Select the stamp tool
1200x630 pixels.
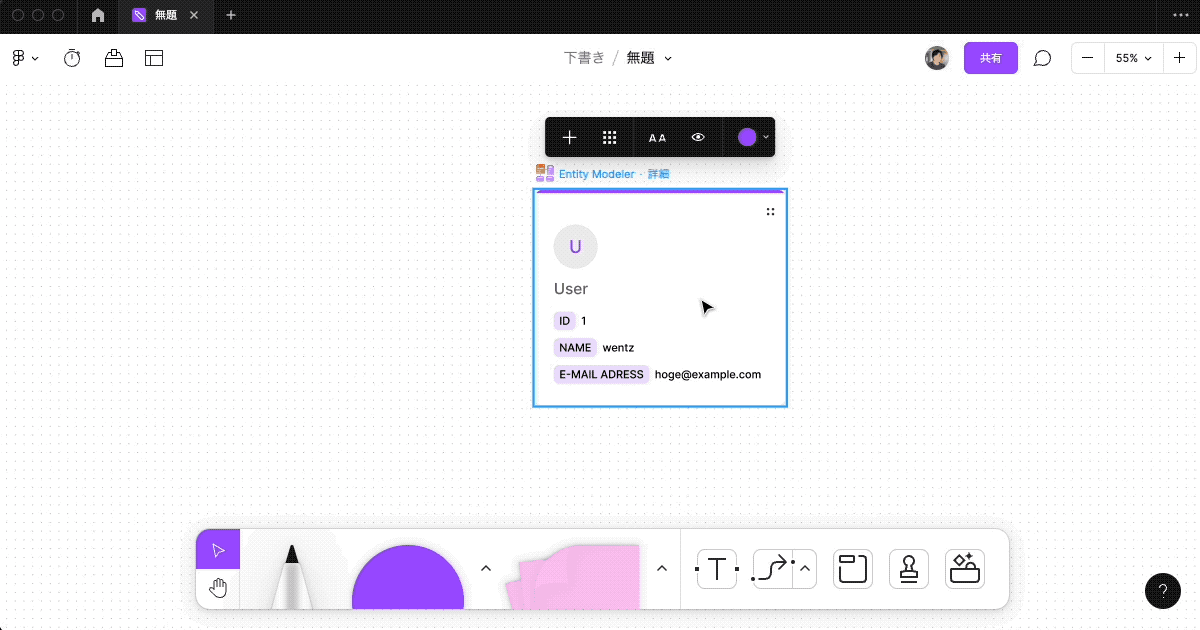pyautogui.click(x=909, y=569)
